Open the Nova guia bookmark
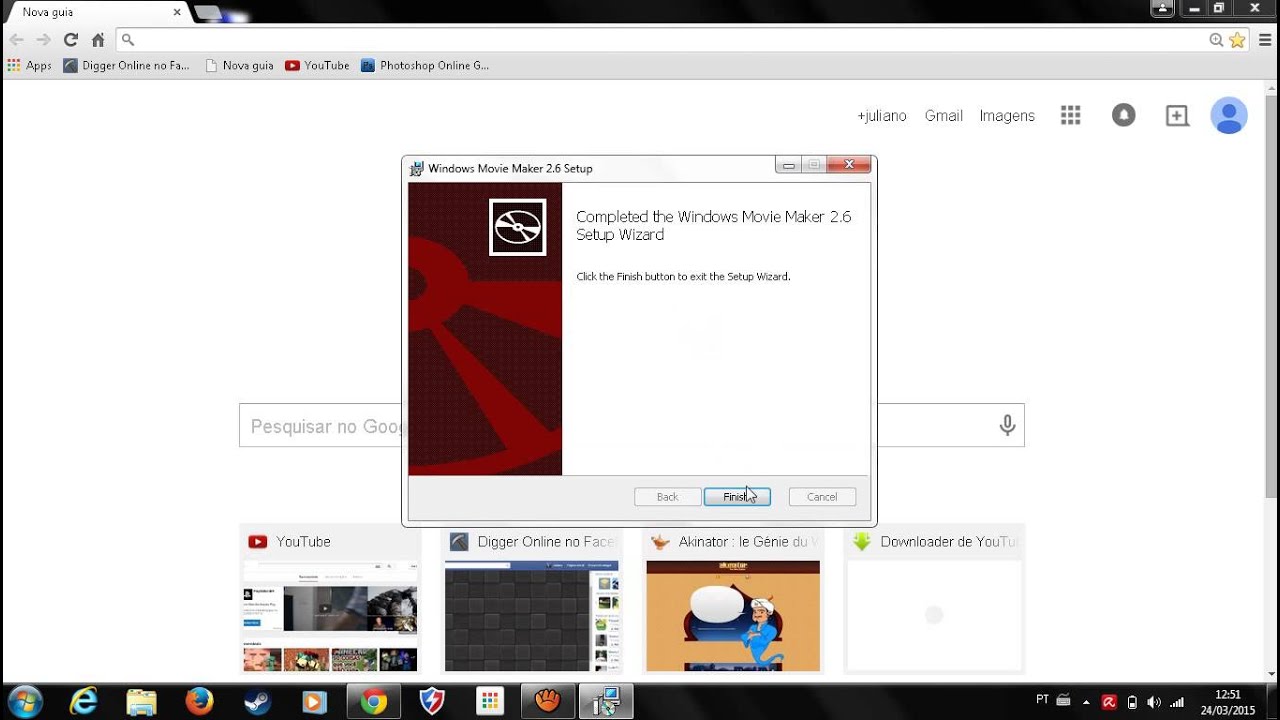The width and height of the screenshot is (1280, 720). pos(239,65)
